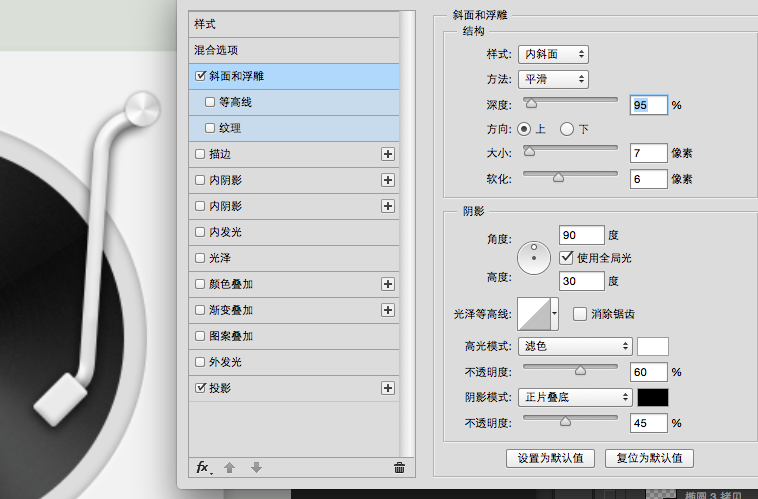This screenshot has width=758, height=499.
Task: Add another 投影 with its plus icon
Action: pyautogui.click(x=388, y=388)
